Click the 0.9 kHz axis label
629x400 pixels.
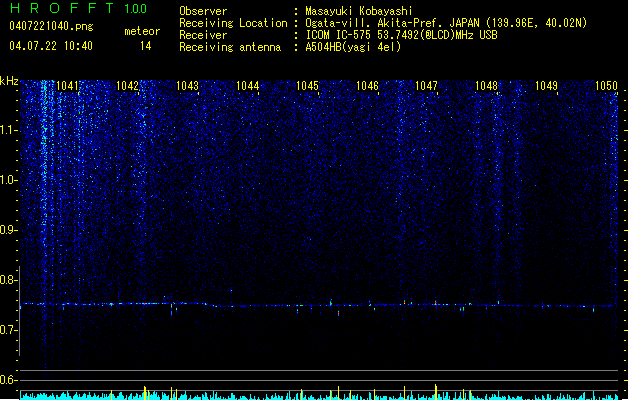click(9, 230)
